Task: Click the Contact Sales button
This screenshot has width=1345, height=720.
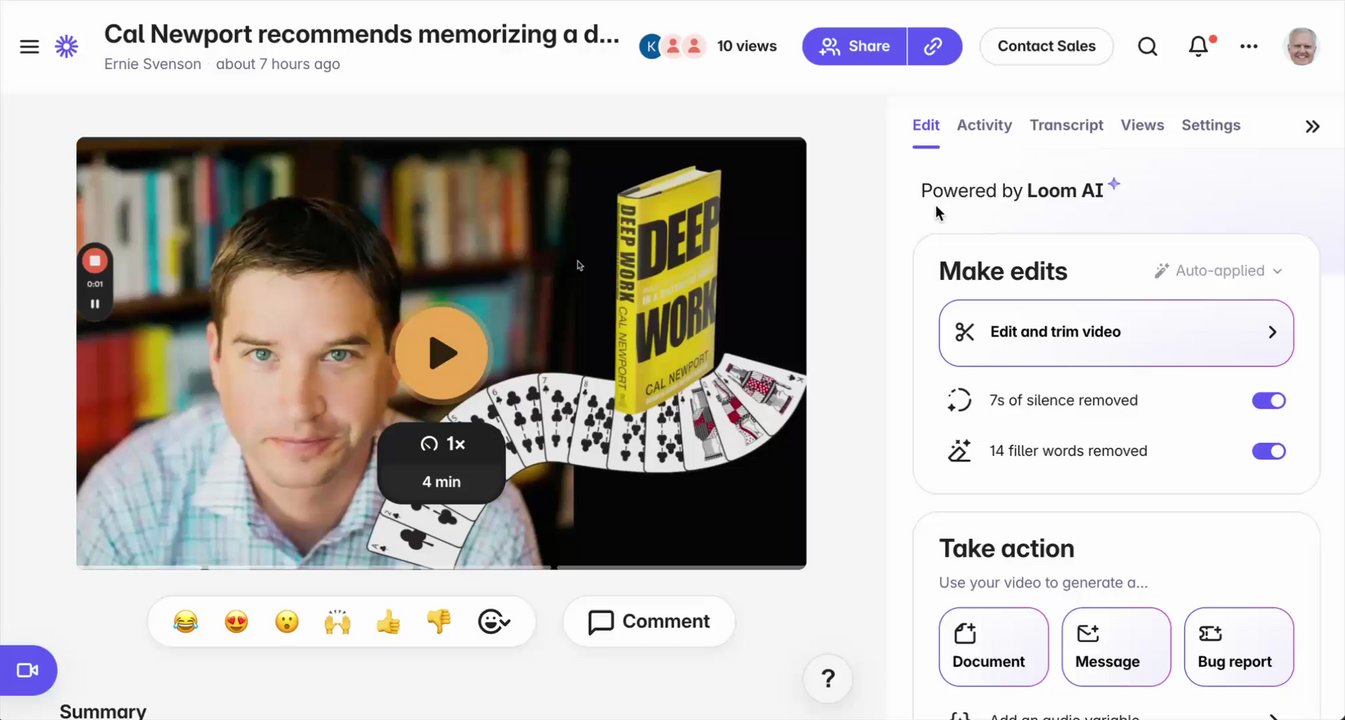Action: coord(1046,46)
